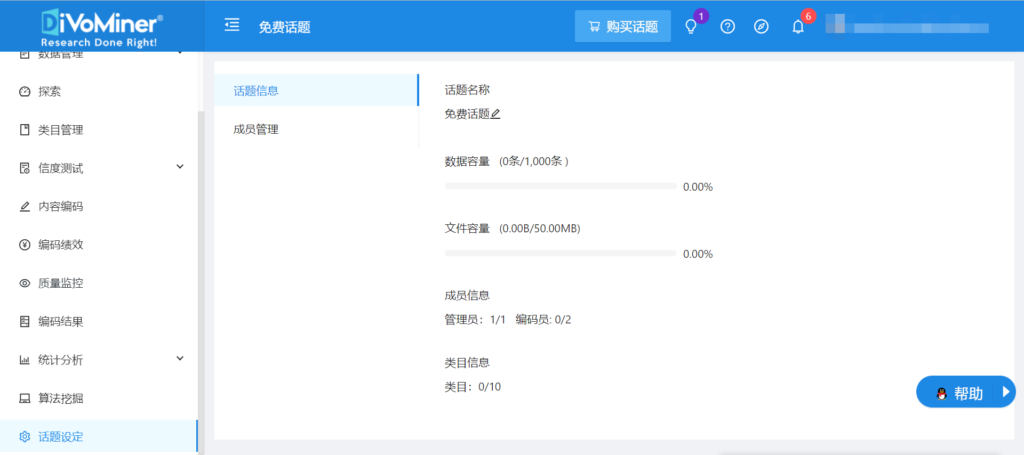This screenshot has height=455, width=1024.
Task: Click the 话题设定 gear icon
Action: tap(25, 437)
